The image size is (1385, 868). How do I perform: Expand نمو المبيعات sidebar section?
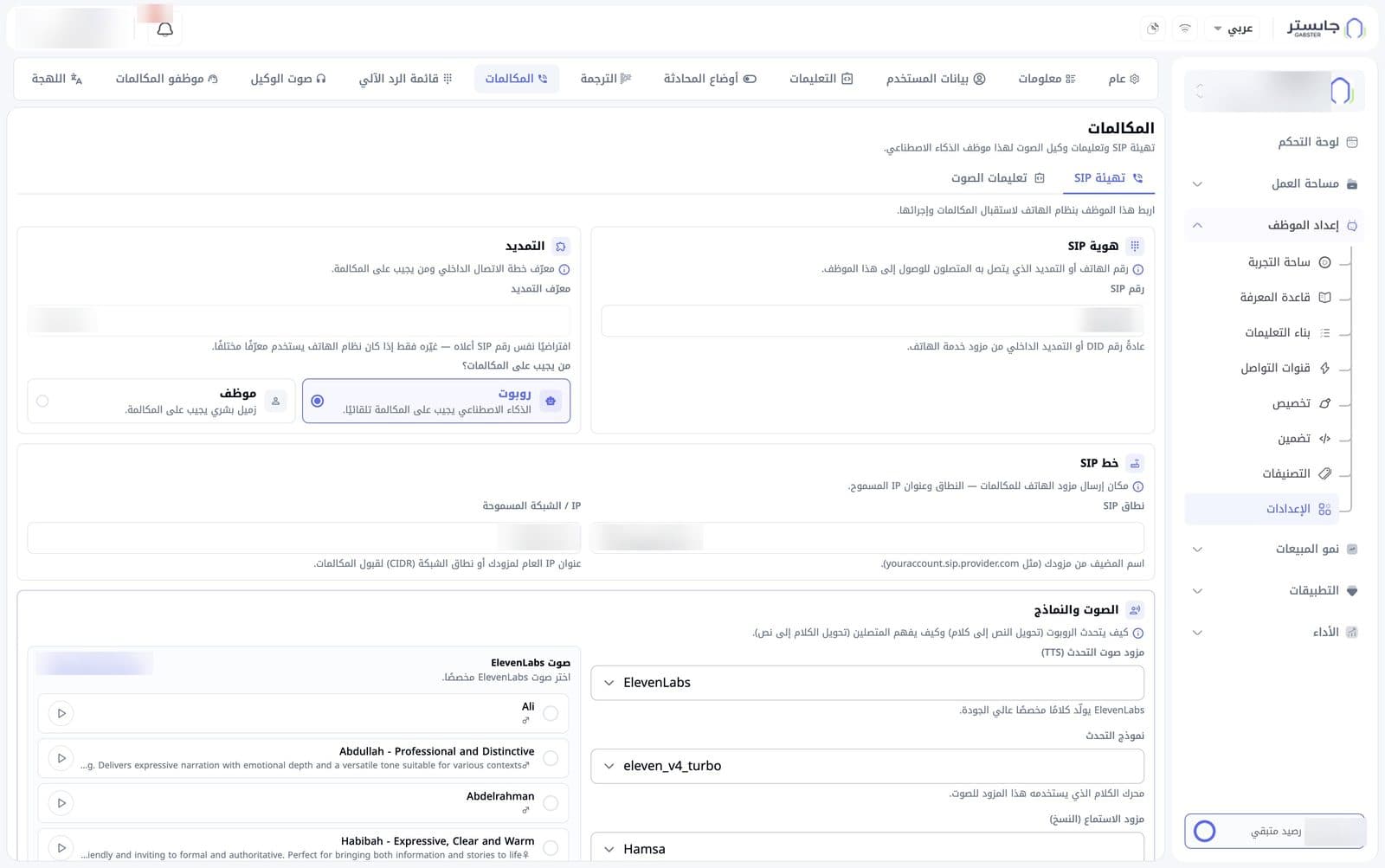pos(1272,549)
